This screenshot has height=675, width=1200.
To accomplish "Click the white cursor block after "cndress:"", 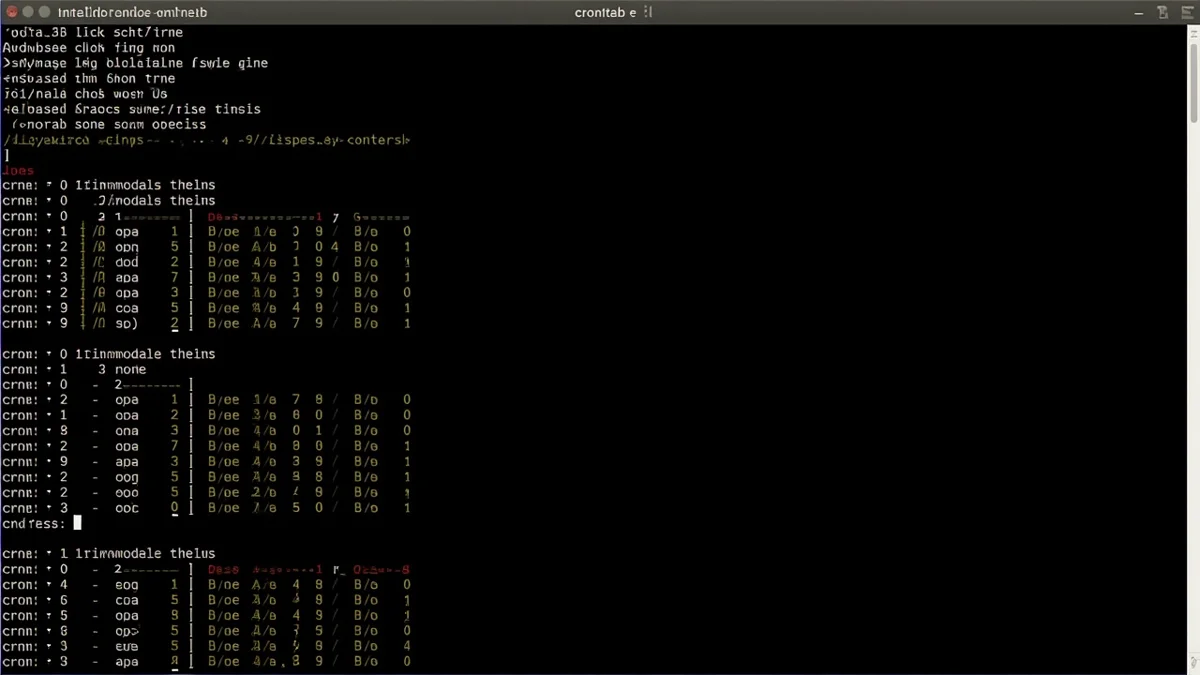I will coord(77,523).
